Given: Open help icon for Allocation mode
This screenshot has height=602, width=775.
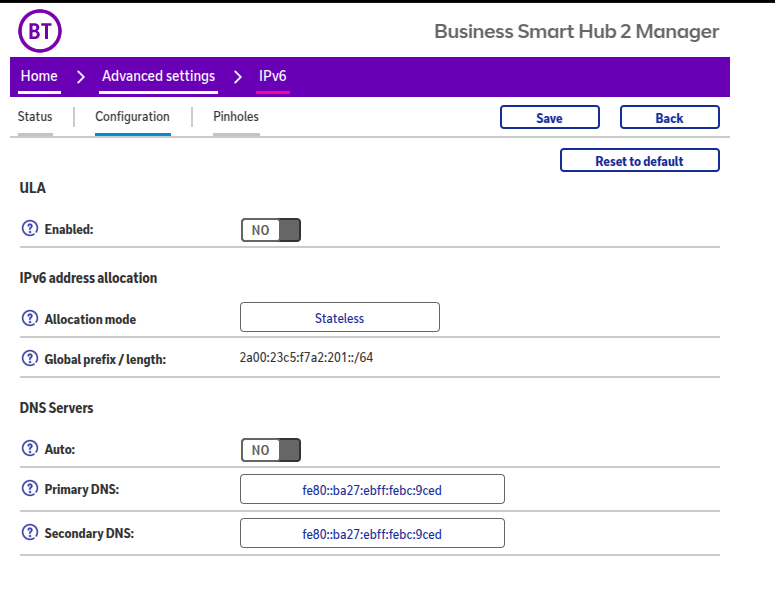Looking at the screenshot, I should (30, 318).
